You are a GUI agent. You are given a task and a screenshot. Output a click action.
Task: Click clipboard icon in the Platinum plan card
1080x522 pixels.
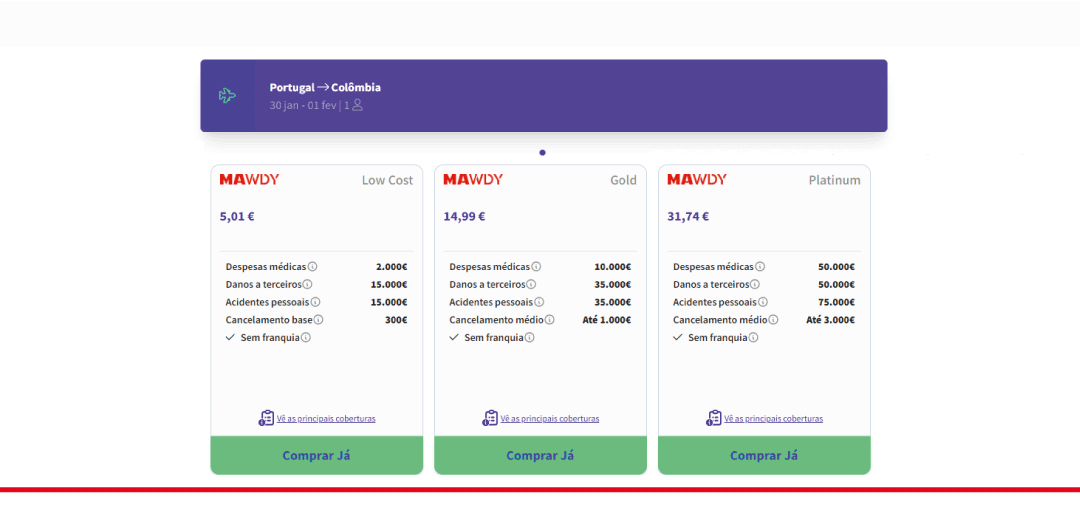tap(714, 418)
